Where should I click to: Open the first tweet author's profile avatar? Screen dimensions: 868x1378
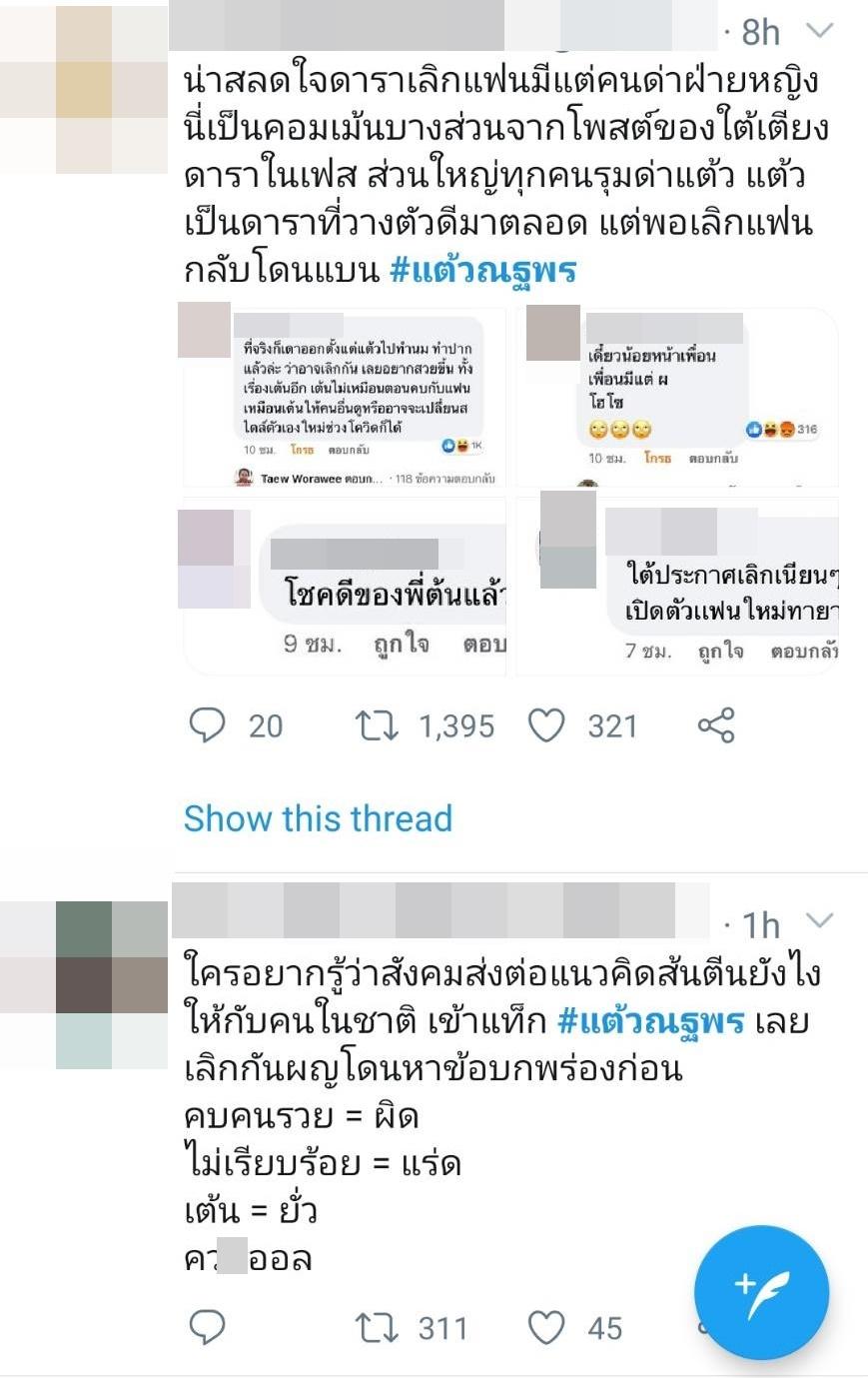coord(84,88)
